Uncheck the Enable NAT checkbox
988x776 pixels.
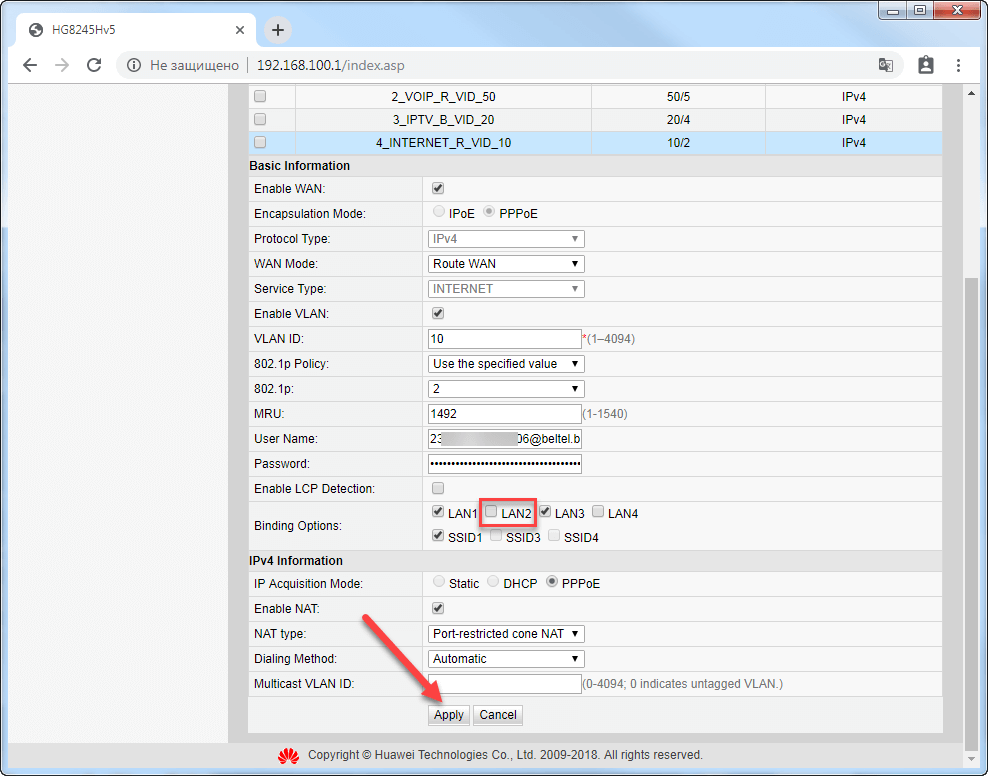point(437,608)
